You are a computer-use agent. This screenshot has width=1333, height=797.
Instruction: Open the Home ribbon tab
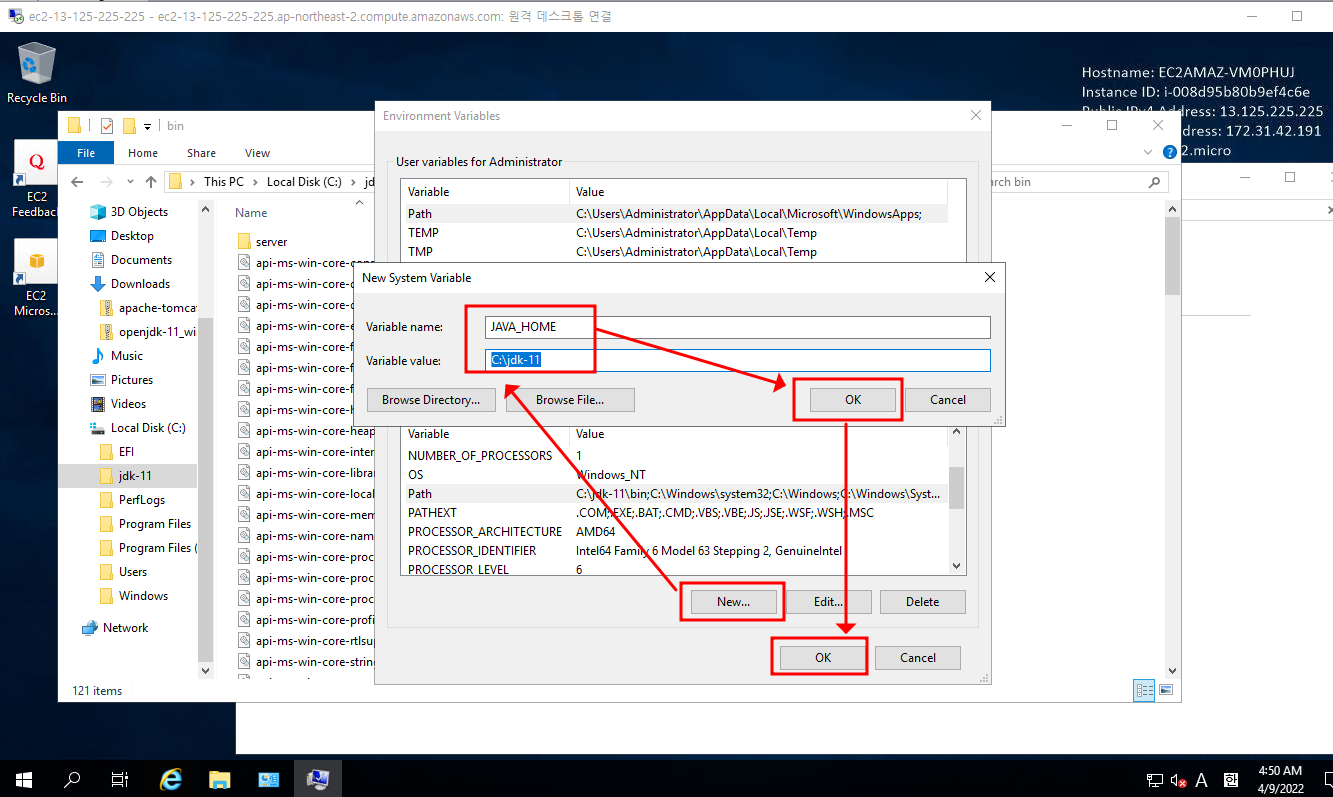tap(143, 153)
